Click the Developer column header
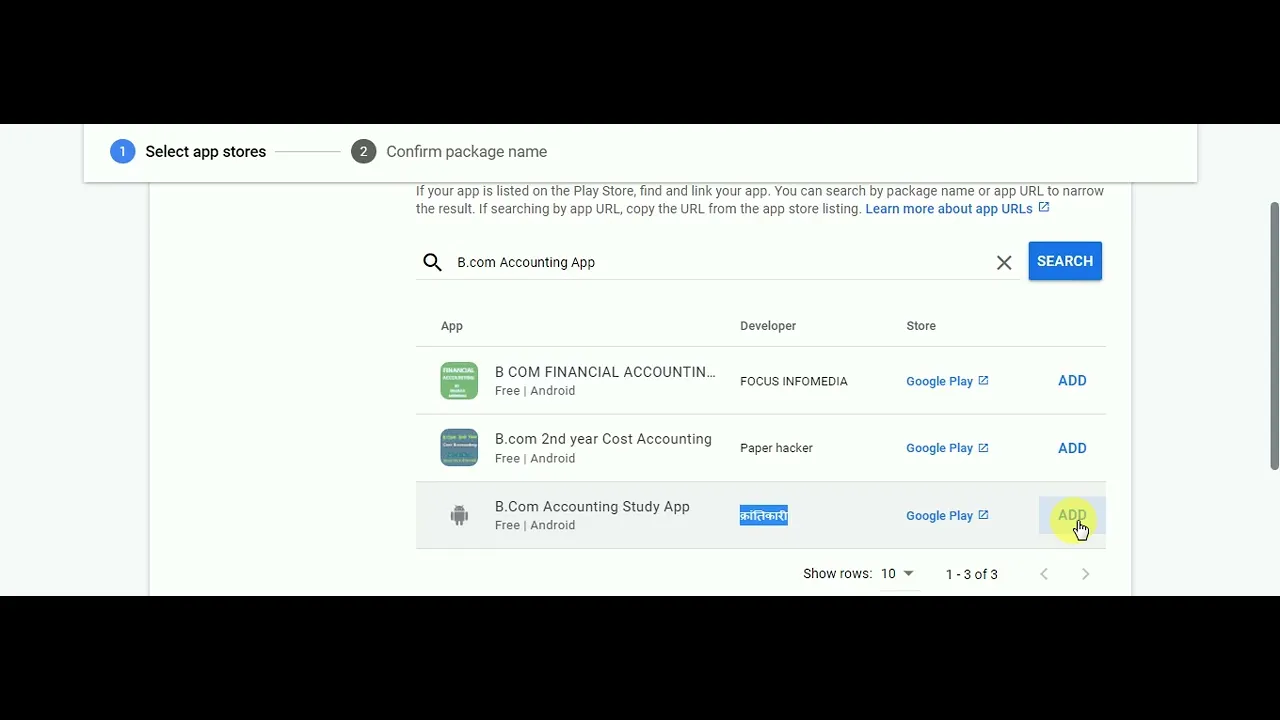The height and width of the screenshot is (720, 1280). pyautogui.click(x=768, y=326)
